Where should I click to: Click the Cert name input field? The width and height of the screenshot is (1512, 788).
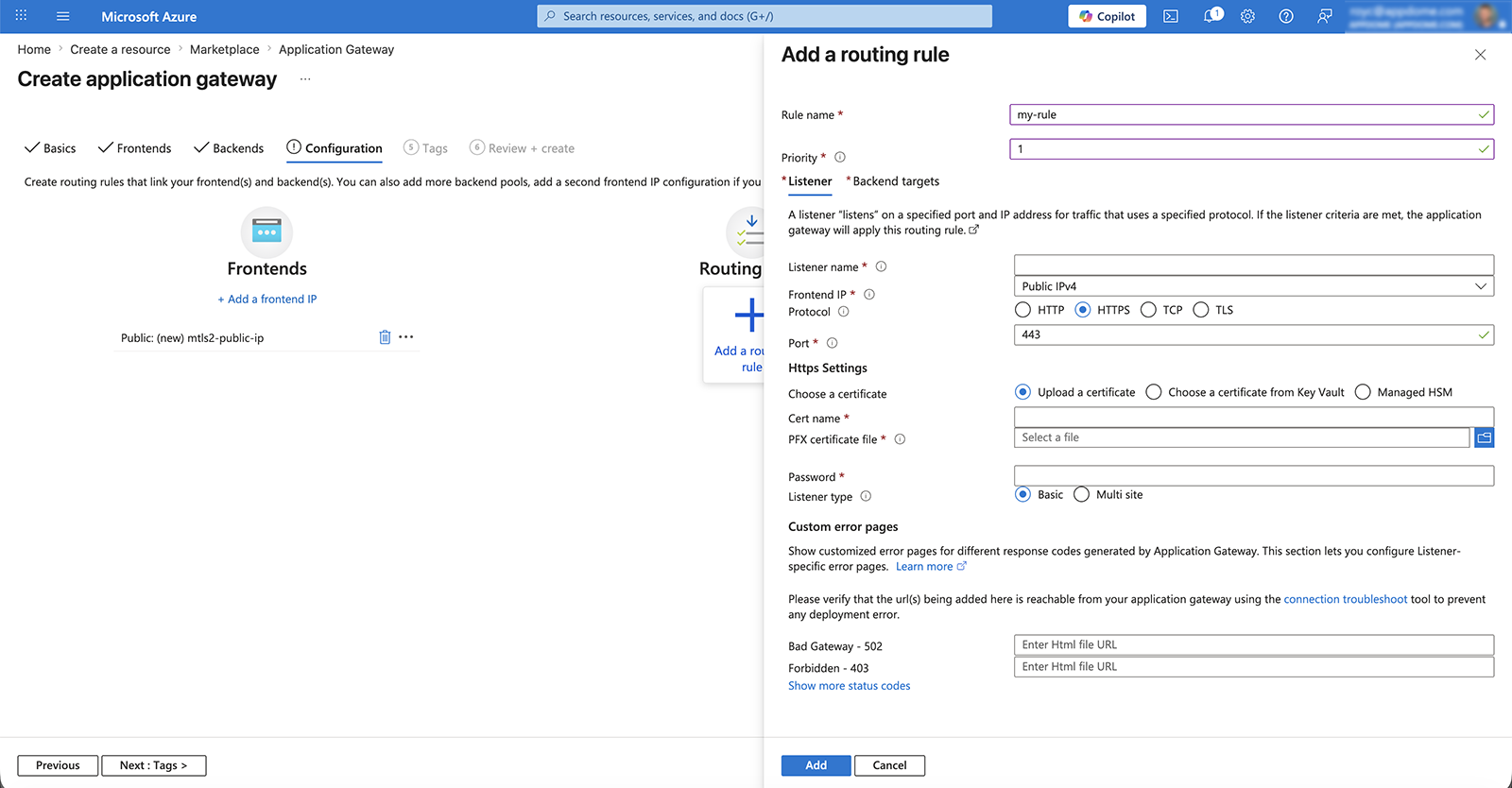pos(1253,417)
